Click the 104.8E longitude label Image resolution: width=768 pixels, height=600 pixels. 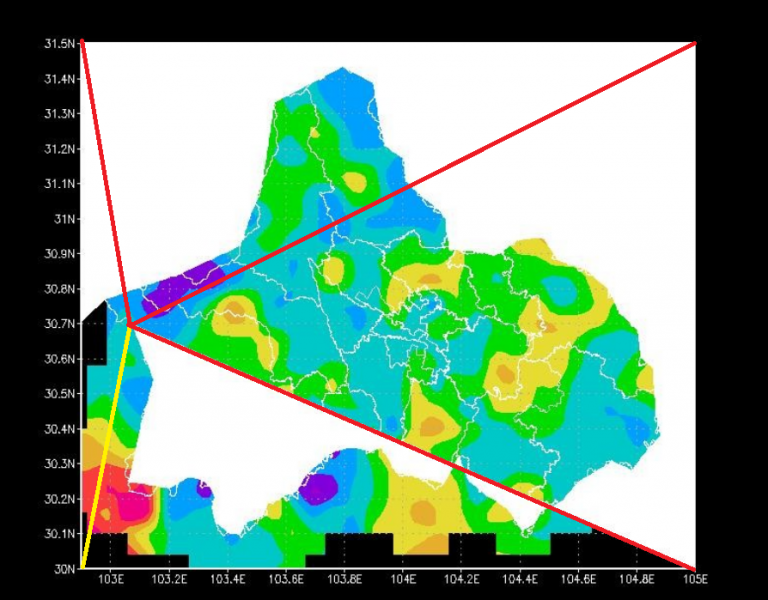point(637,580)
